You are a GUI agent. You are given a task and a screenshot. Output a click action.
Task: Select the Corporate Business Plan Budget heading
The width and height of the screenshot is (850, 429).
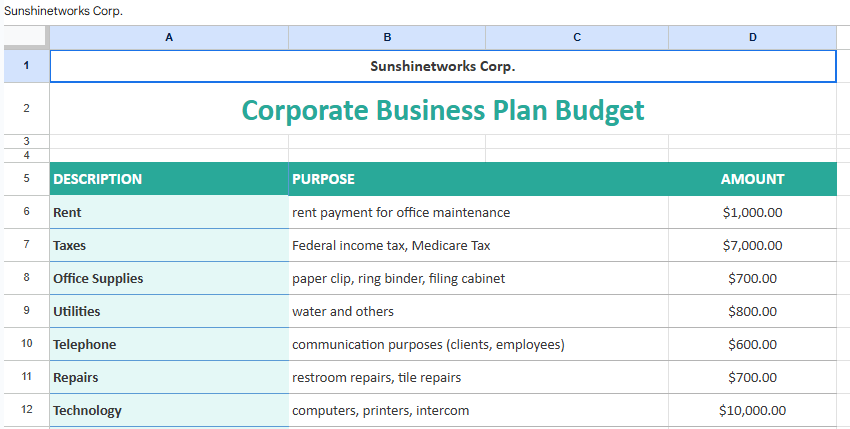pos(442,110)
